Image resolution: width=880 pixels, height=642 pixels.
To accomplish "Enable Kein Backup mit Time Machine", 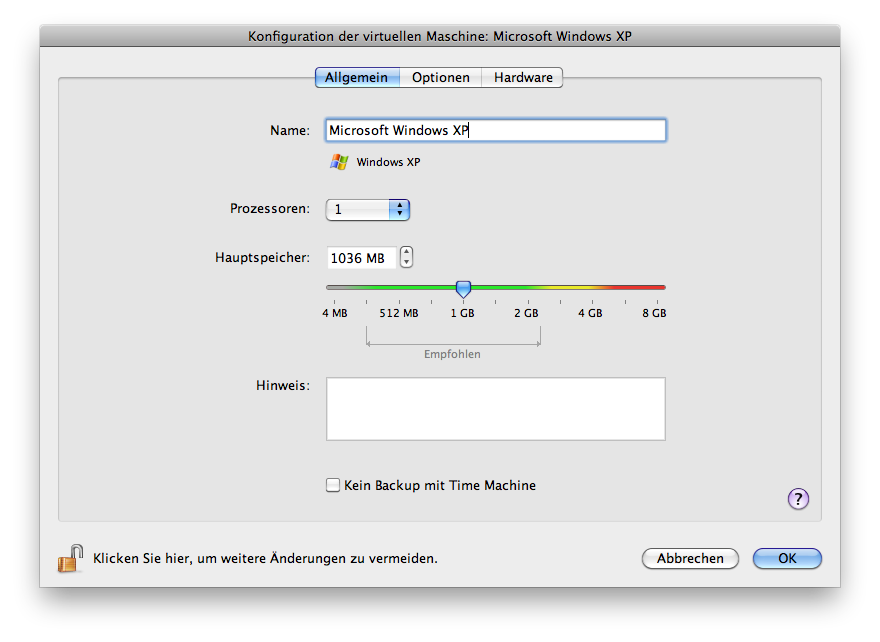I will tap(333, 486).
